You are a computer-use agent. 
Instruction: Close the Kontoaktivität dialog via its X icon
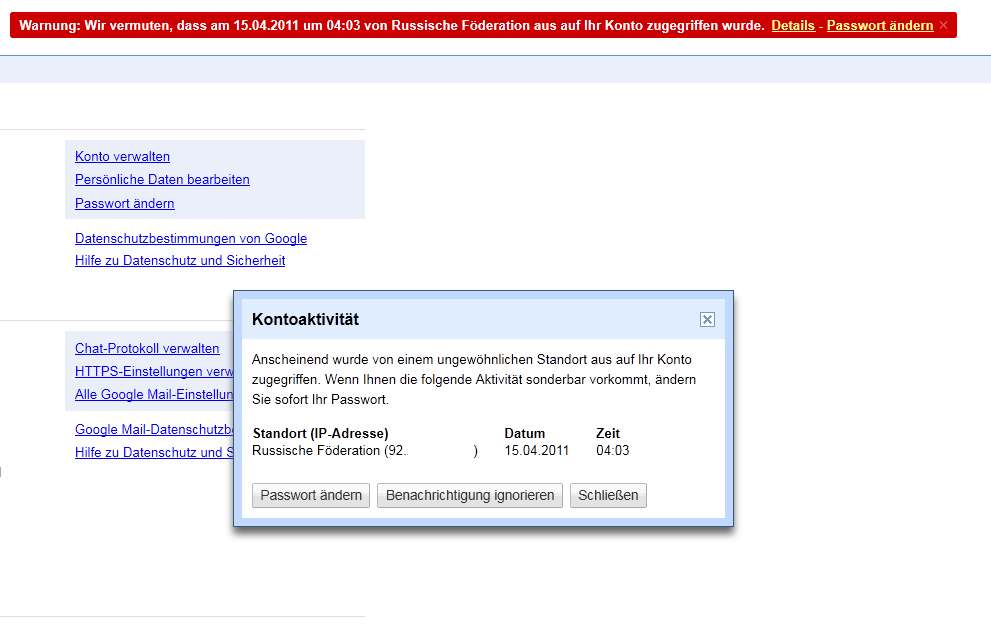[707, 319]
